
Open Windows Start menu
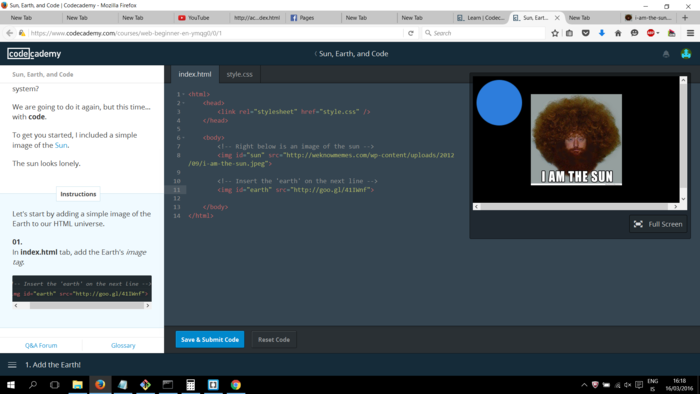click(11, 385)
